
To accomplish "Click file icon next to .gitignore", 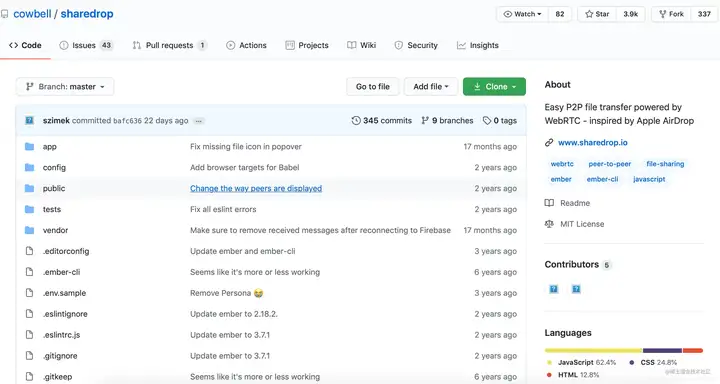I will click(29, 356).
